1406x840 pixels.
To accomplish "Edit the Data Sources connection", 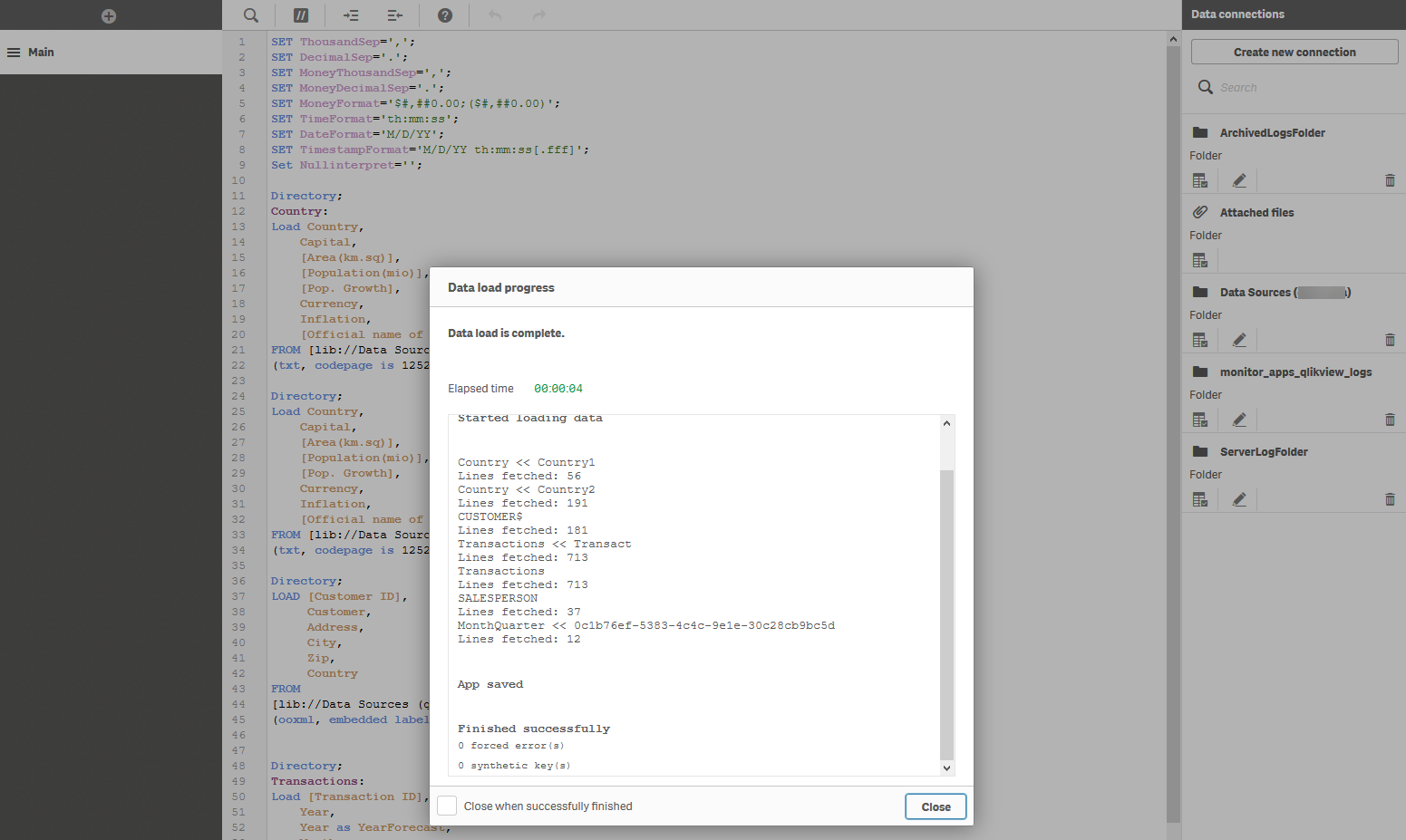I will pos(1239,340).
